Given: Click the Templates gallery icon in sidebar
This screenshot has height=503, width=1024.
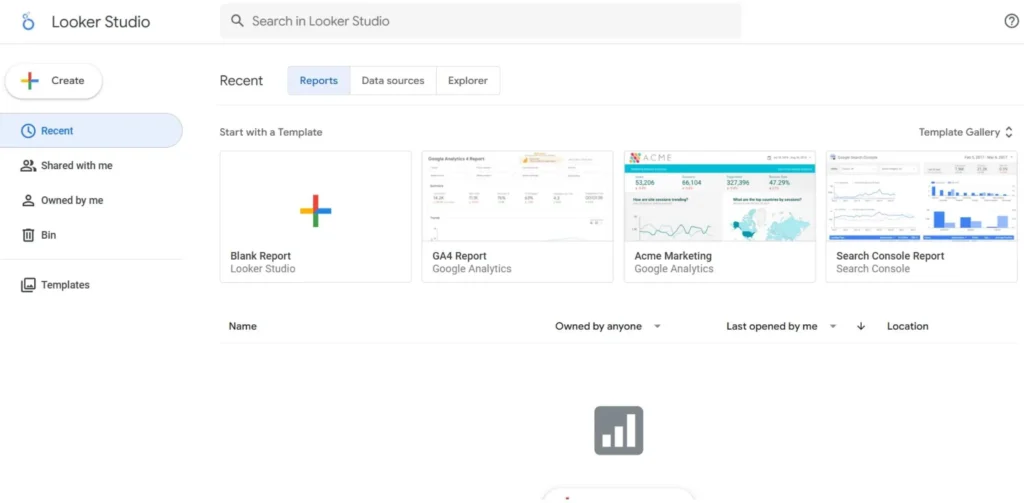Looking at the screenshot, I should click(x=28, y=285).
